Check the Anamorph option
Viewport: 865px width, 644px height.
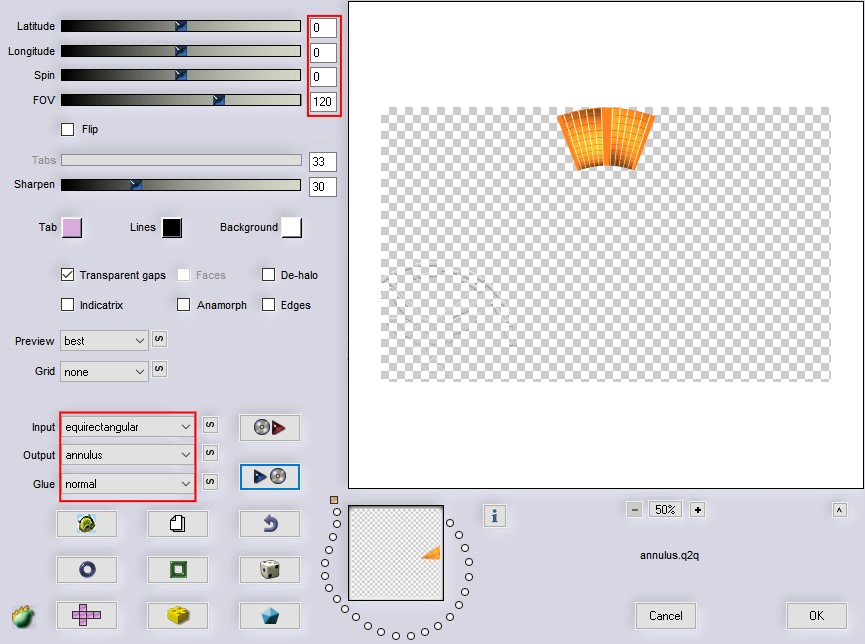coord(184,305)
